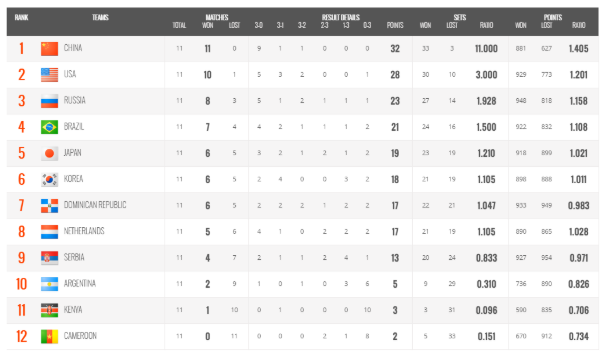Click the Brazil flag icon
The width and height of the screenshot is (606, 363).
click(x=49, y=127)
